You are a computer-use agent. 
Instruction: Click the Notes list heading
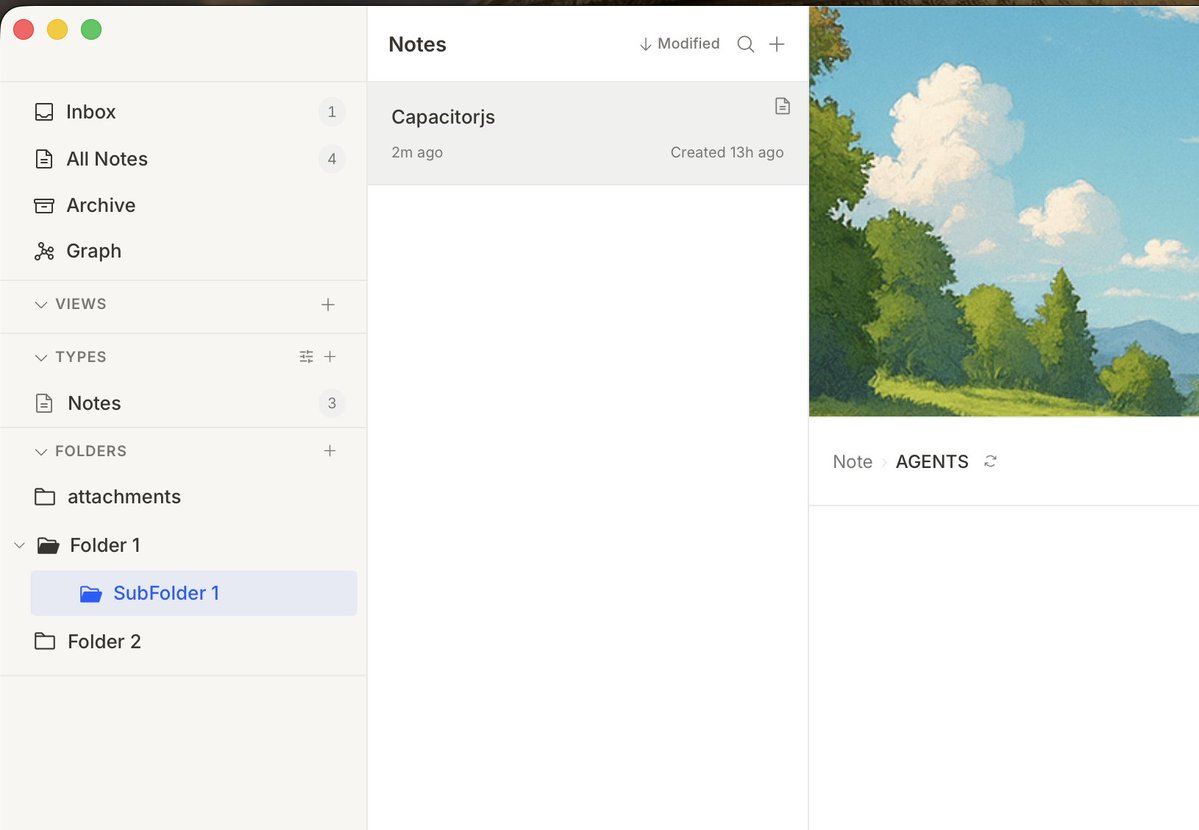(x=418, y=44)
